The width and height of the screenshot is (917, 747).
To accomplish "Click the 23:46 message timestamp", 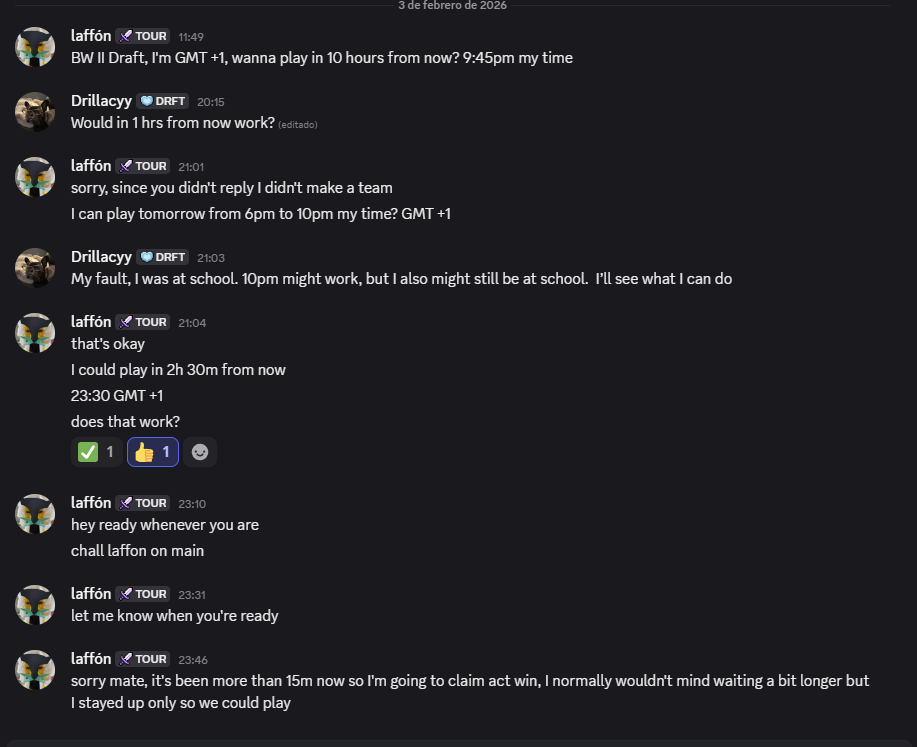I will [x=192, y=660].
